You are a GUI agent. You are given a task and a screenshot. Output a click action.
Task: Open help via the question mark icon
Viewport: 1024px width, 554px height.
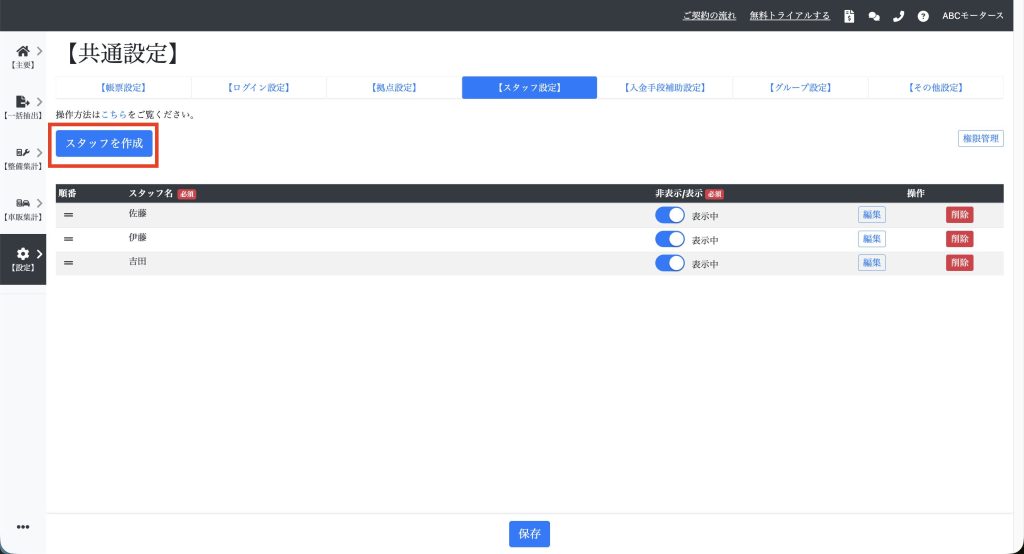pyautogui.click(x=923, y=16)
